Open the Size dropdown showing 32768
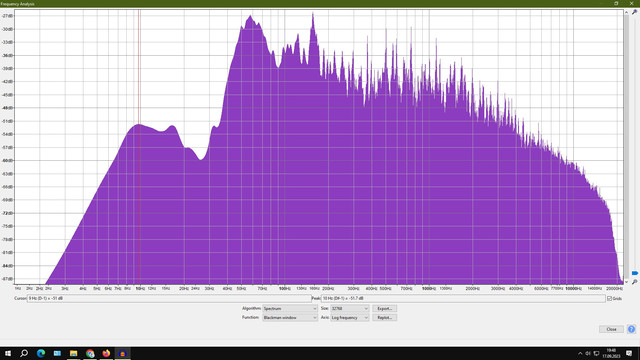 tap(350, 309)
